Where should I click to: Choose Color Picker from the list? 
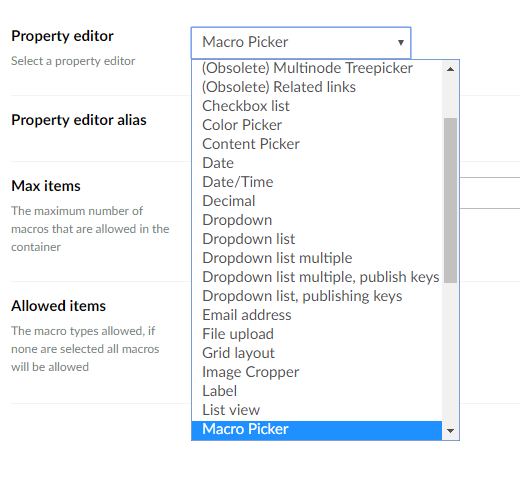[317, 125]
